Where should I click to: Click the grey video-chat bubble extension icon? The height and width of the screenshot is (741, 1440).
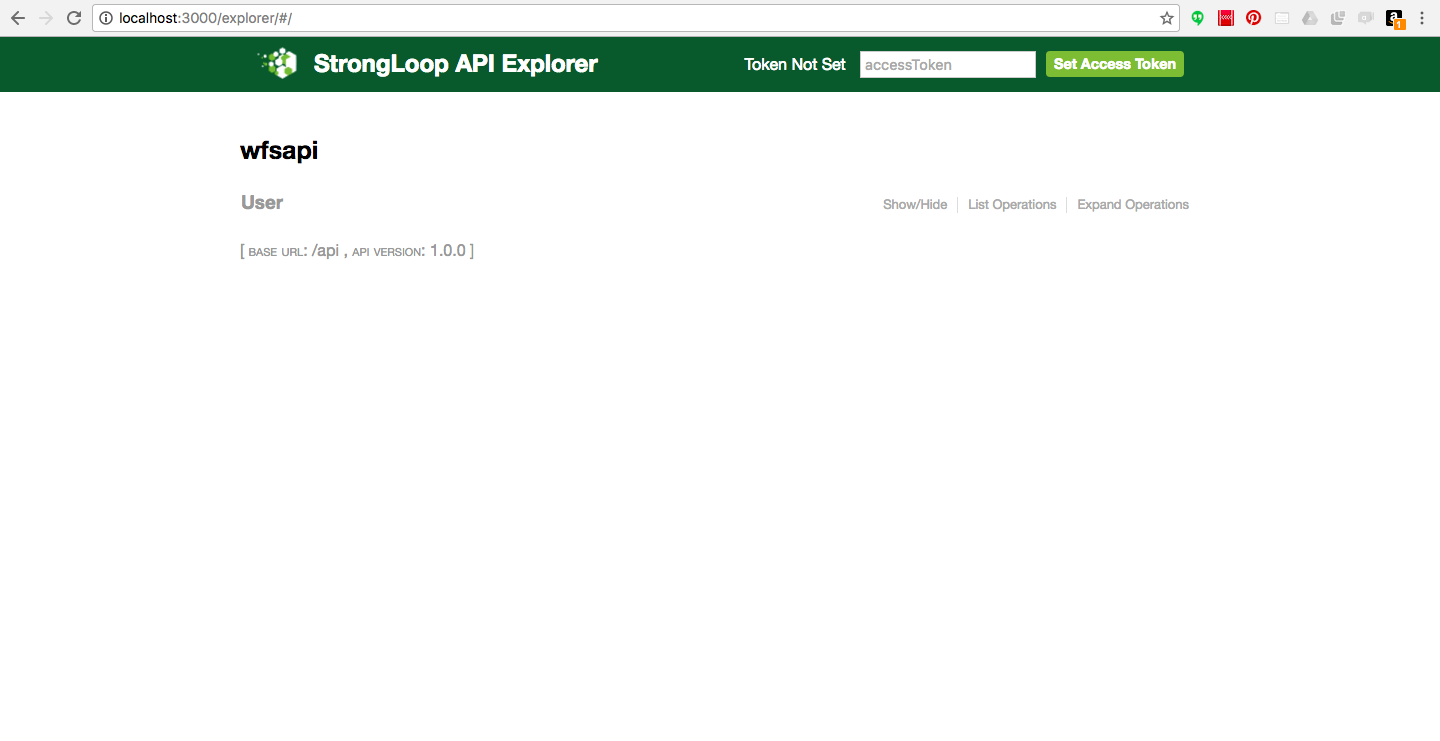pyautogui.click(x=1366, y=18)
